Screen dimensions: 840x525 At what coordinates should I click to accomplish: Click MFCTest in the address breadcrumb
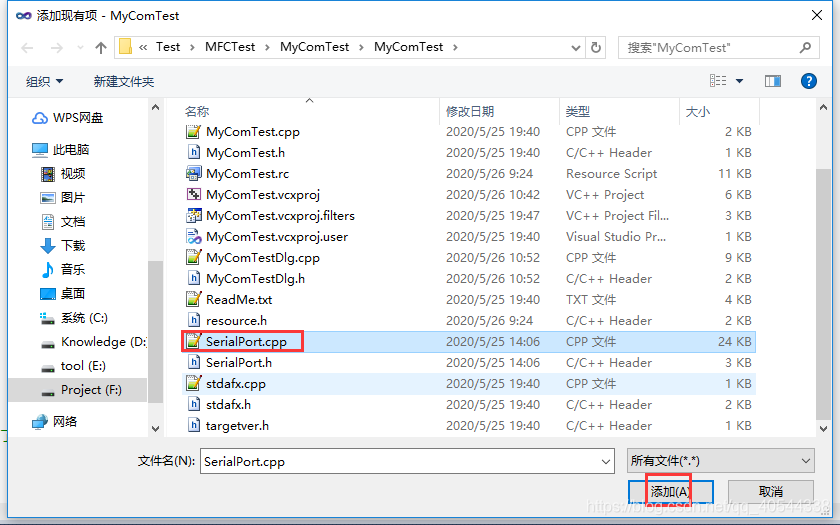230,47
